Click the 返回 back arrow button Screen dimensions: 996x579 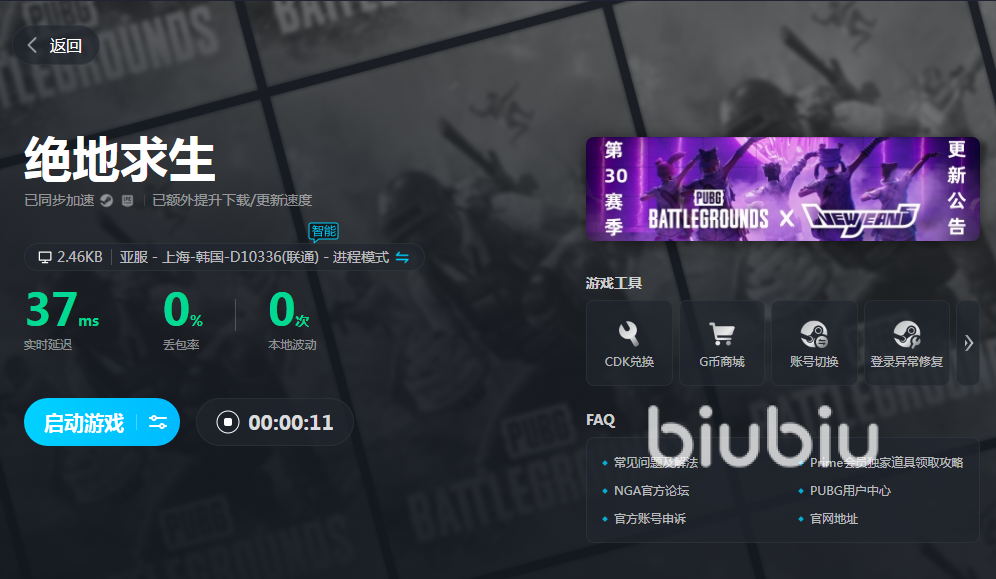click(55, 45)
